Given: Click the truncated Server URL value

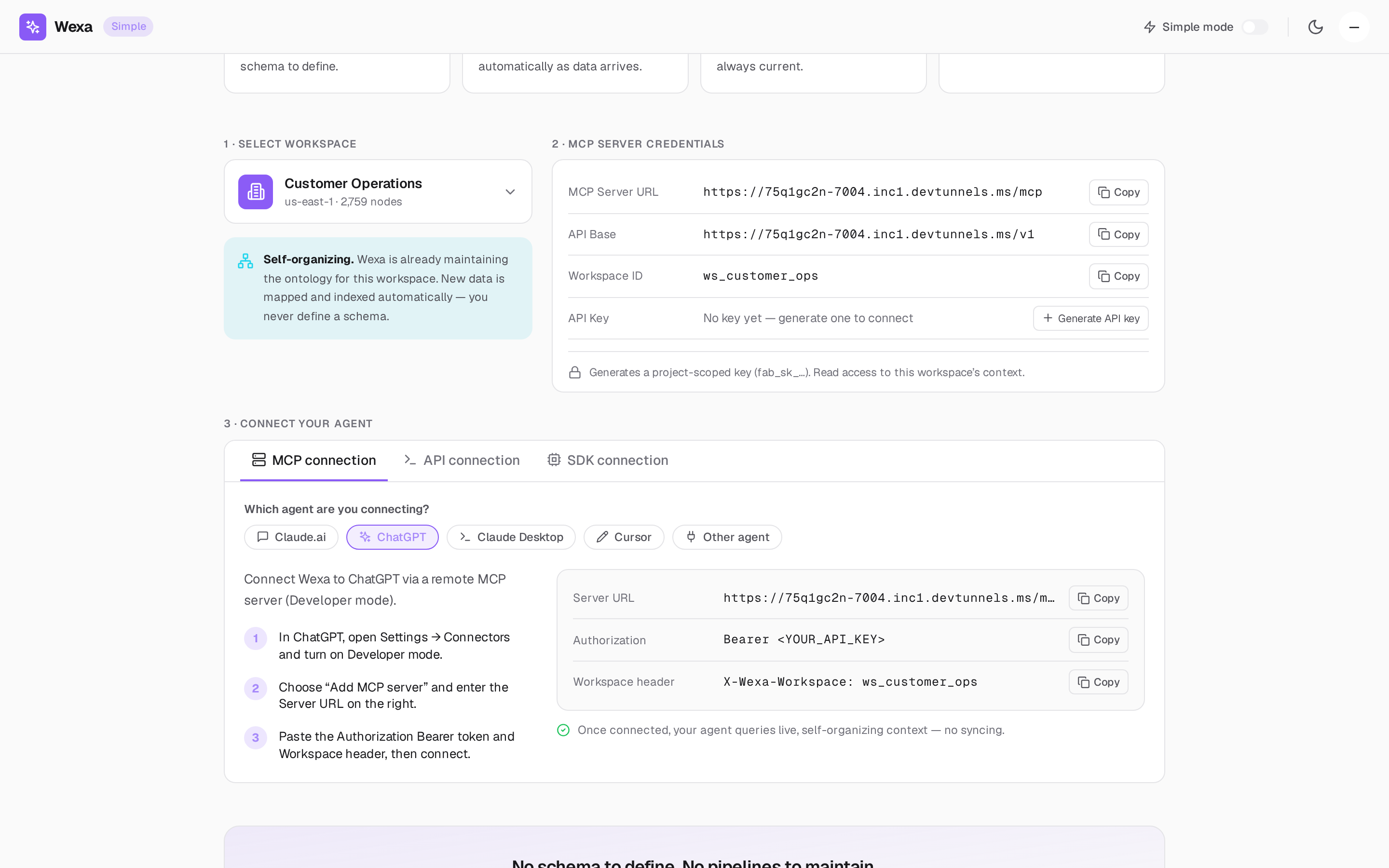Looking at the screenshot, I should pyautogui.click(x=888, y=598).
